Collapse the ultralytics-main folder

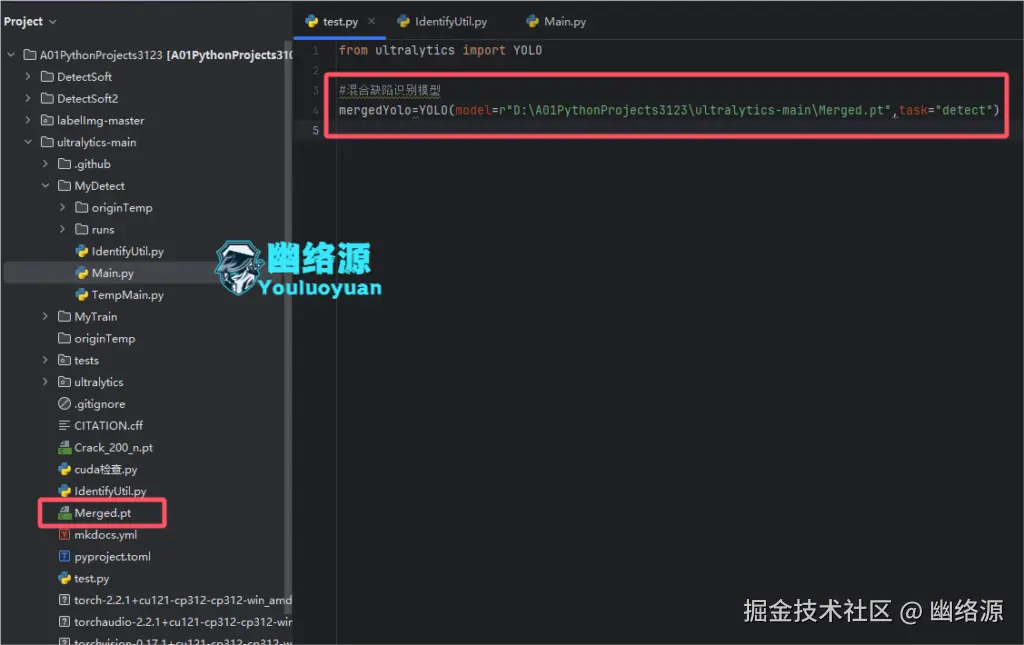[x=28, y=141]
